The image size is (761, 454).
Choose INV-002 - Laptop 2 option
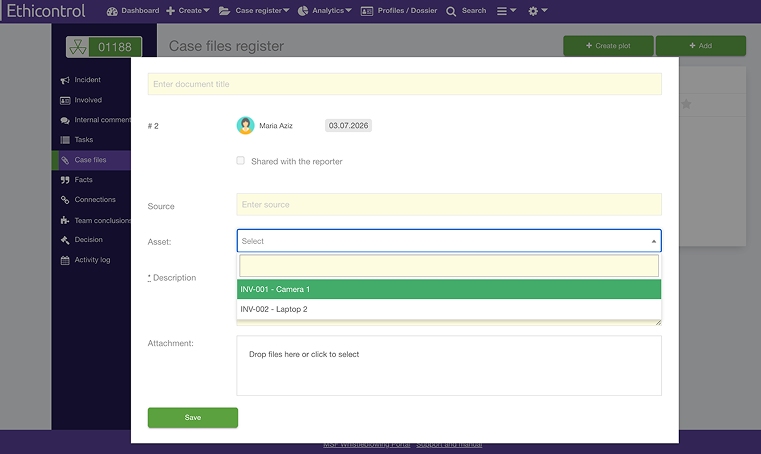449,309
